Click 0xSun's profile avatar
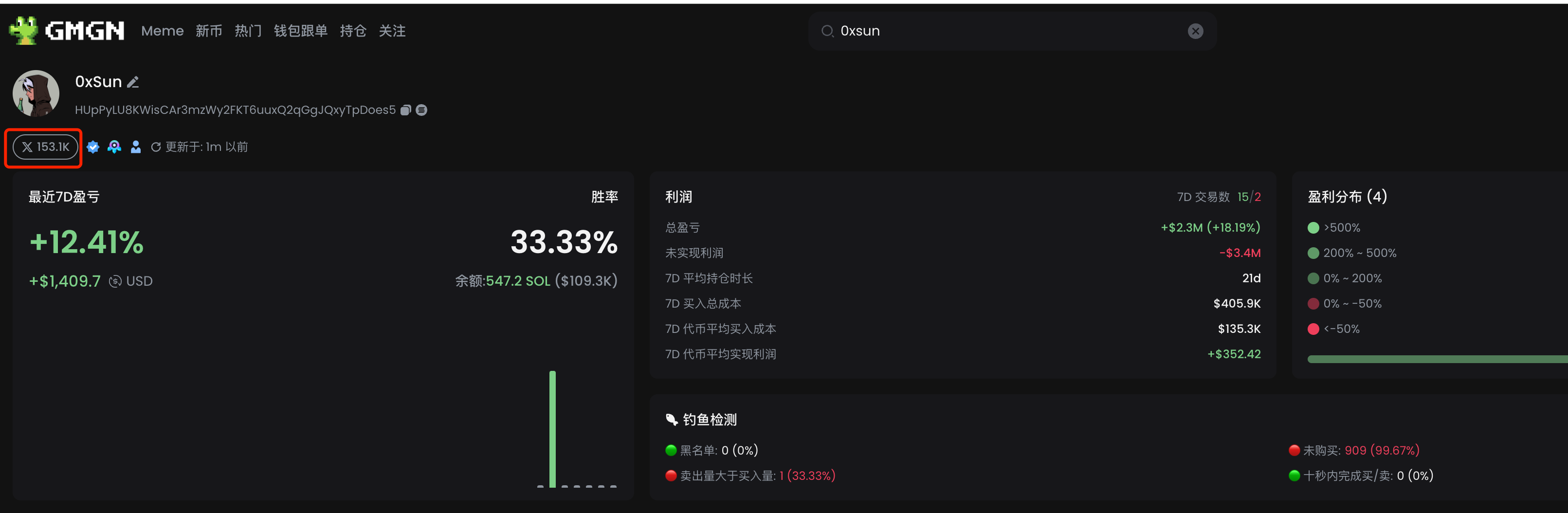The height and width of the screenshot is (513, 1568). tap(36, 93)
